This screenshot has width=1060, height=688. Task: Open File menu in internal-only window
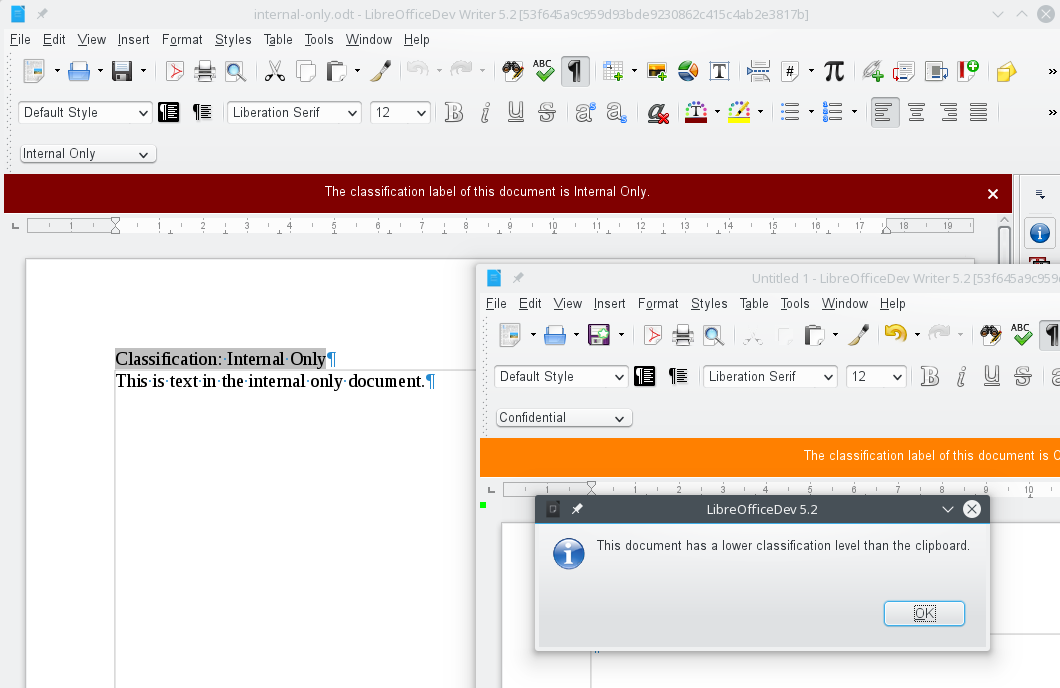pyautogui.click(x=20, y=40)
